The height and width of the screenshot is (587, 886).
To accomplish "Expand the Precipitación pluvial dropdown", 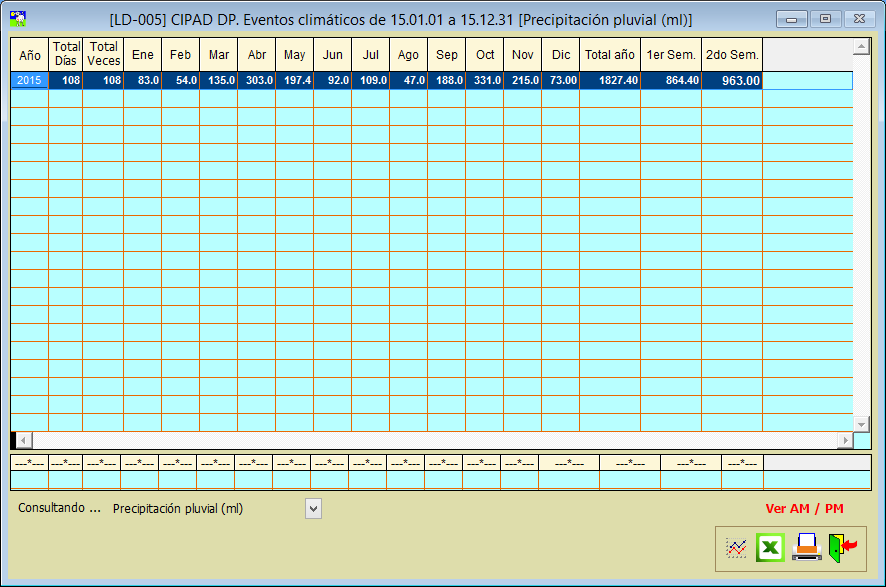I will 313,509.
